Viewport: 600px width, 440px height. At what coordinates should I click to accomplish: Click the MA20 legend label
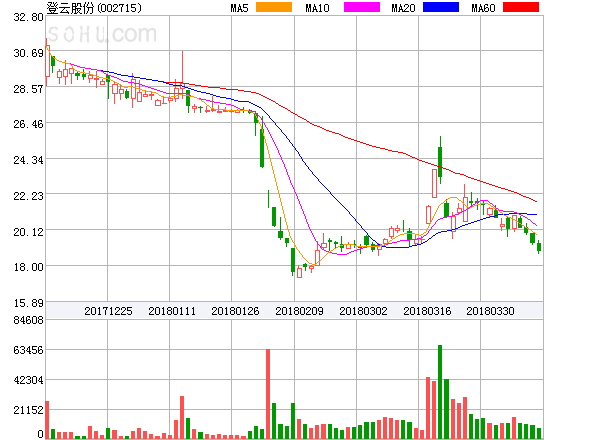point(403,8)
